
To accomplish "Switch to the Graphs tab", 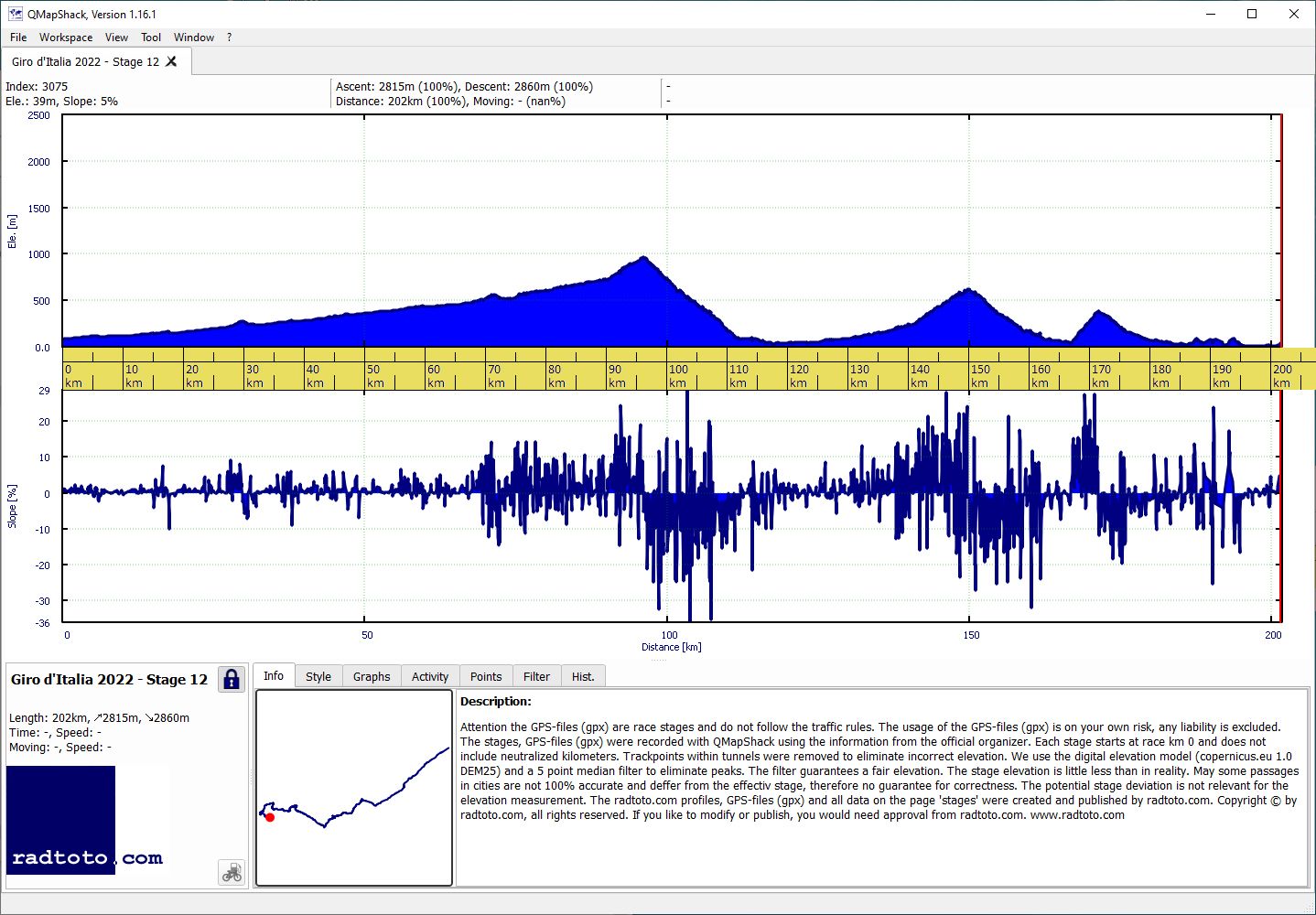I will 372,676.
